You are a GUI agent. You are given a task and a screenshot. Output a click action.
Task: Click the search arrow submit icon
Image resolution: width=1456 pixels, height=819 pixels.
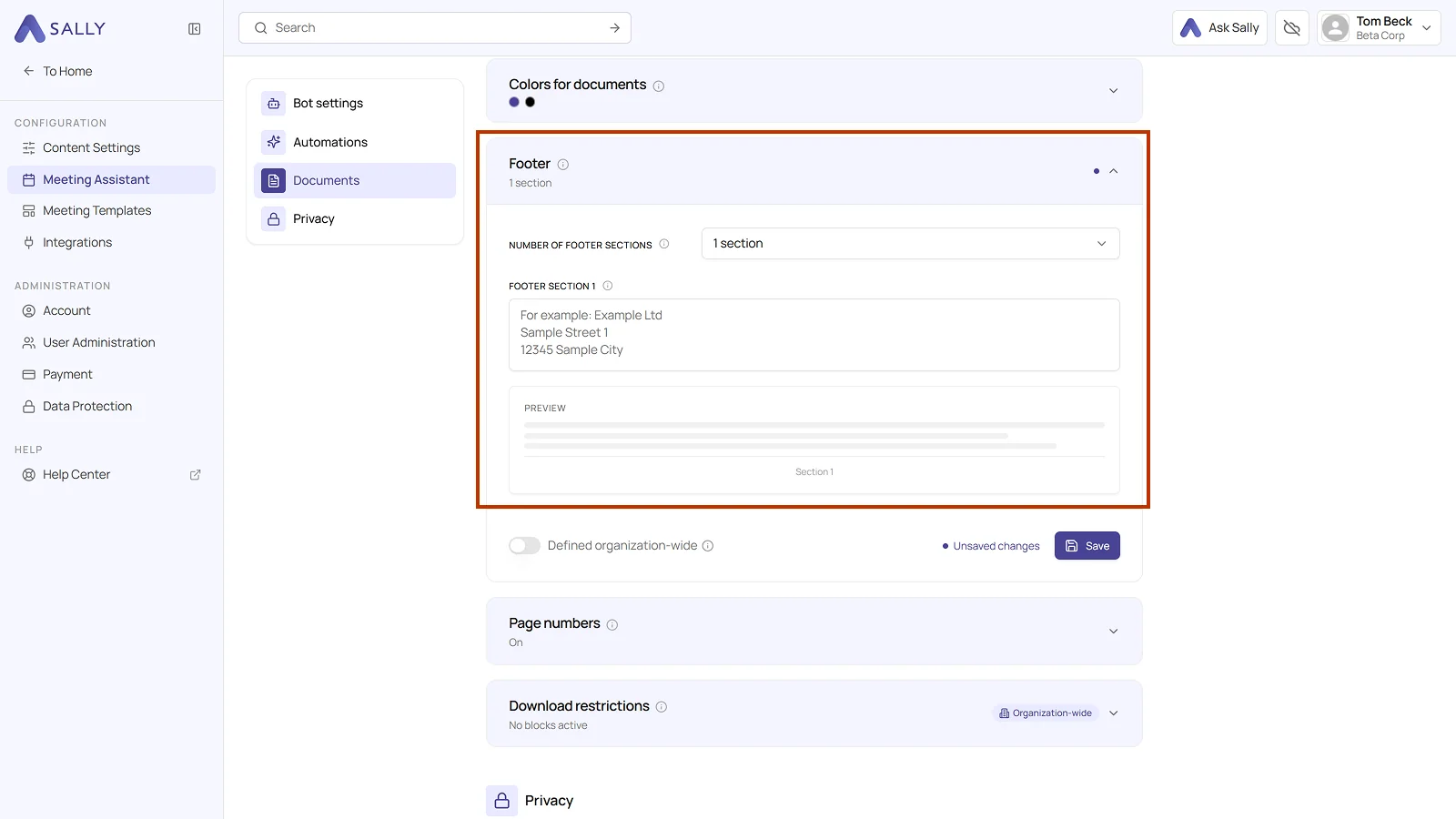point(615,28)
